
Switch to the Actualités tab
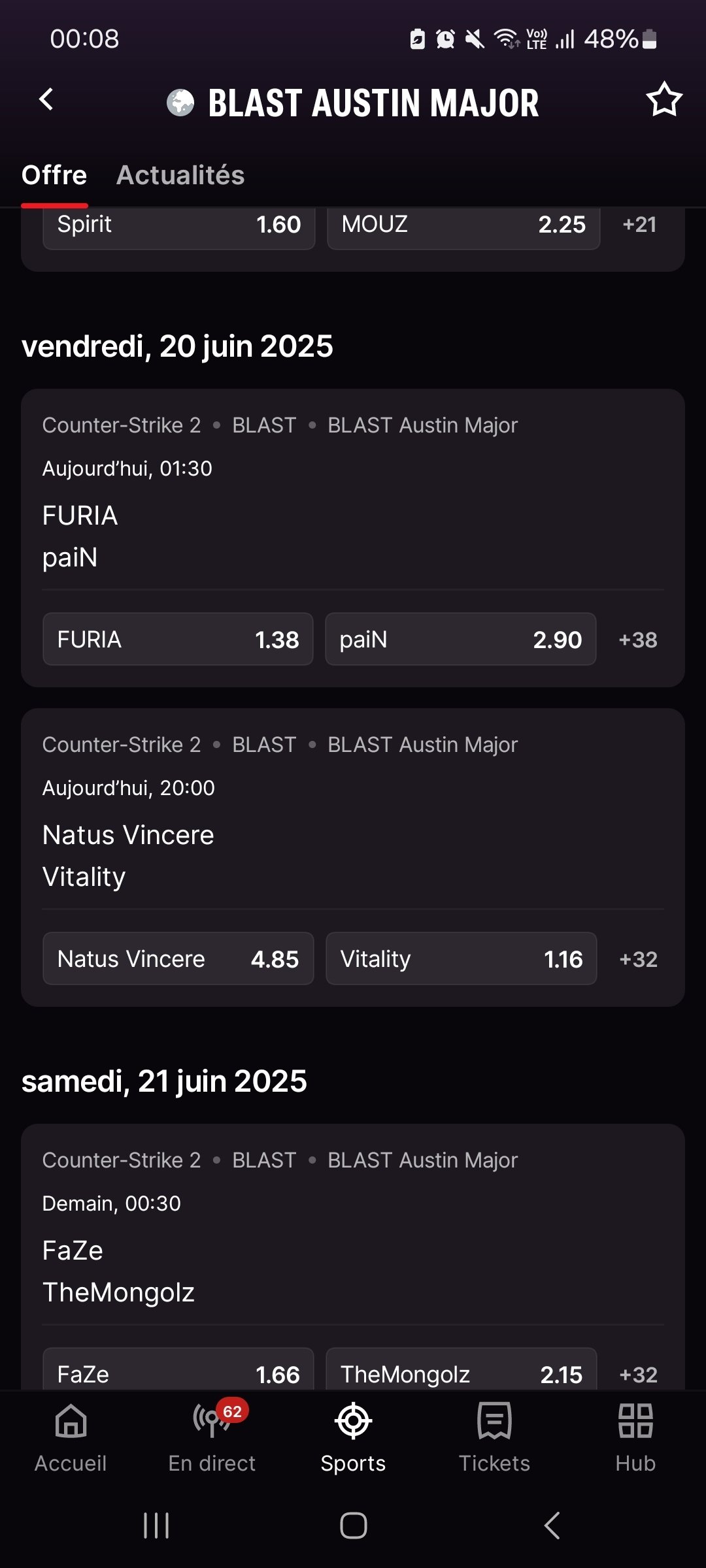[x=180, y=175]
